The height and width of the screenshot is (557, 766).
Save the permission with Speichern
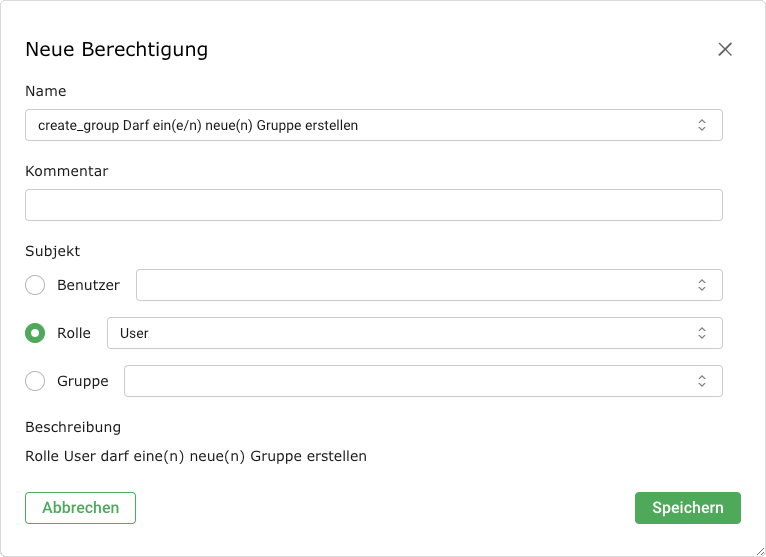(x=687, y=508)
